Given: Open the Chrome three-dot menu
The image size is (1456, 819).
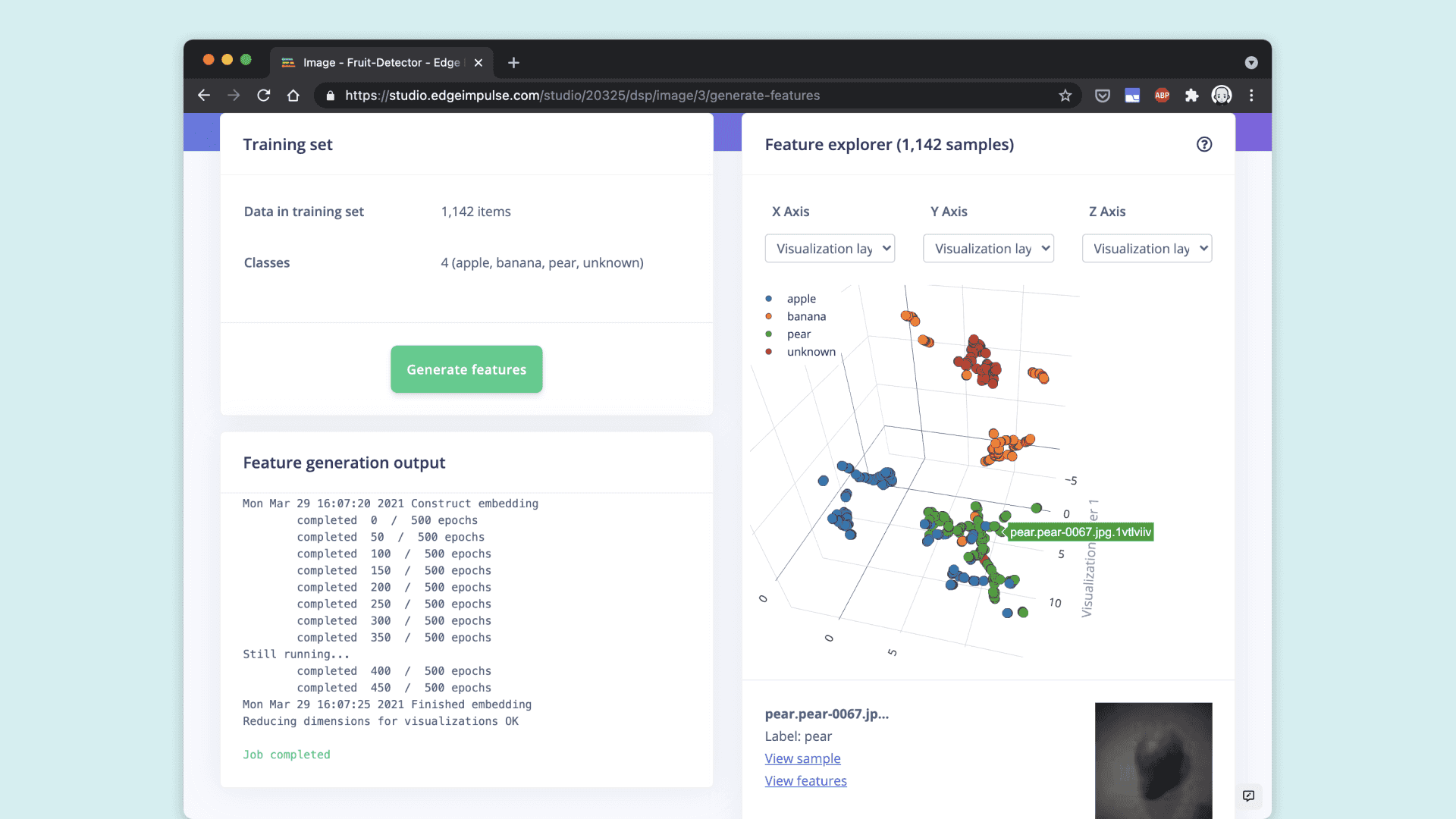Looking at the screenshot, I should point(1251,96).
